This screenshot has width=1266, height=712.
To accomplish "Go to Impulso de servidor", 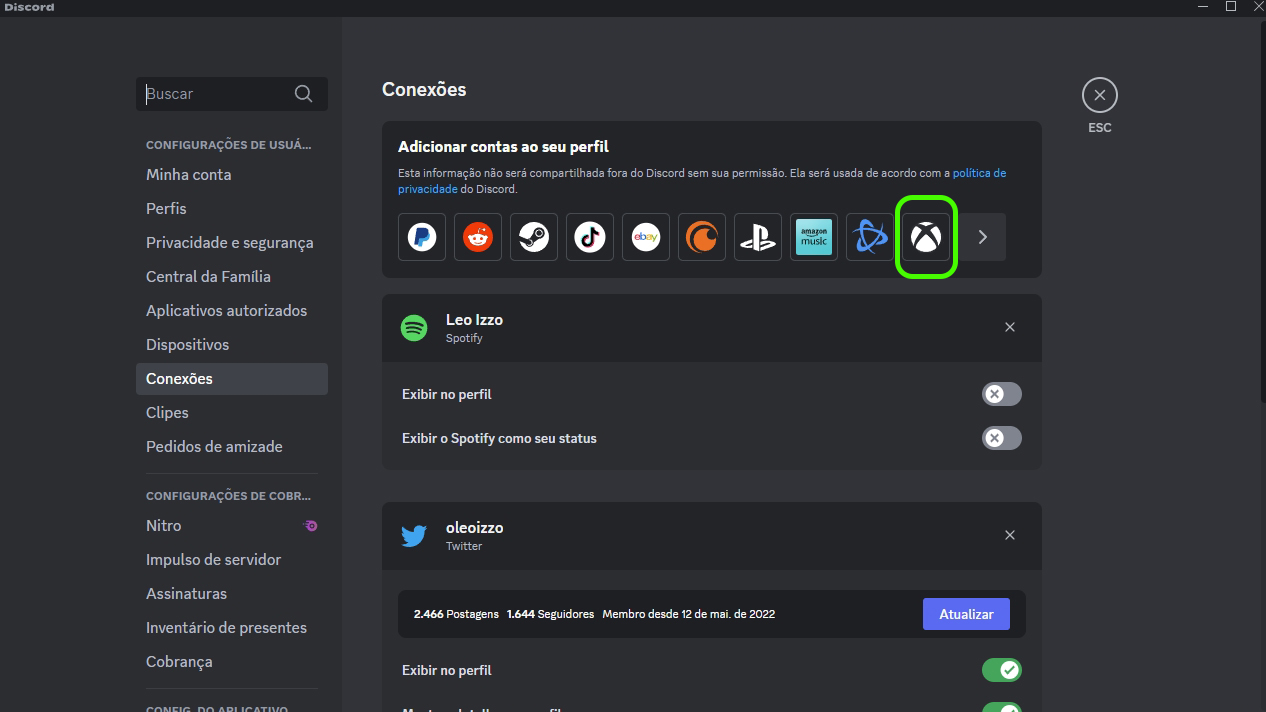I will [232, 559].
